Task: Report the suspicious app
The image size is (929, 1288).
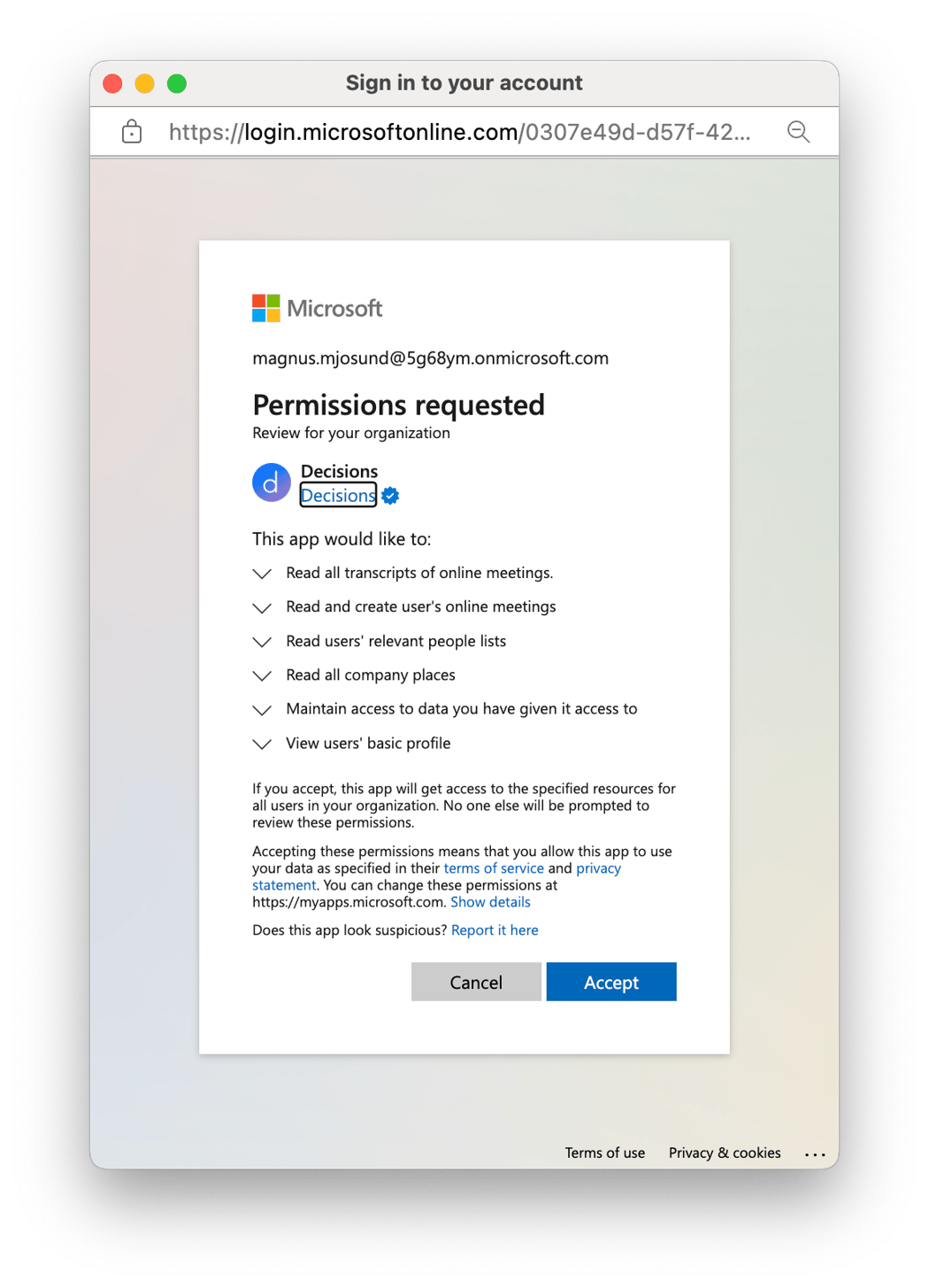Action: pyautogui.click(x=495, y=929)
